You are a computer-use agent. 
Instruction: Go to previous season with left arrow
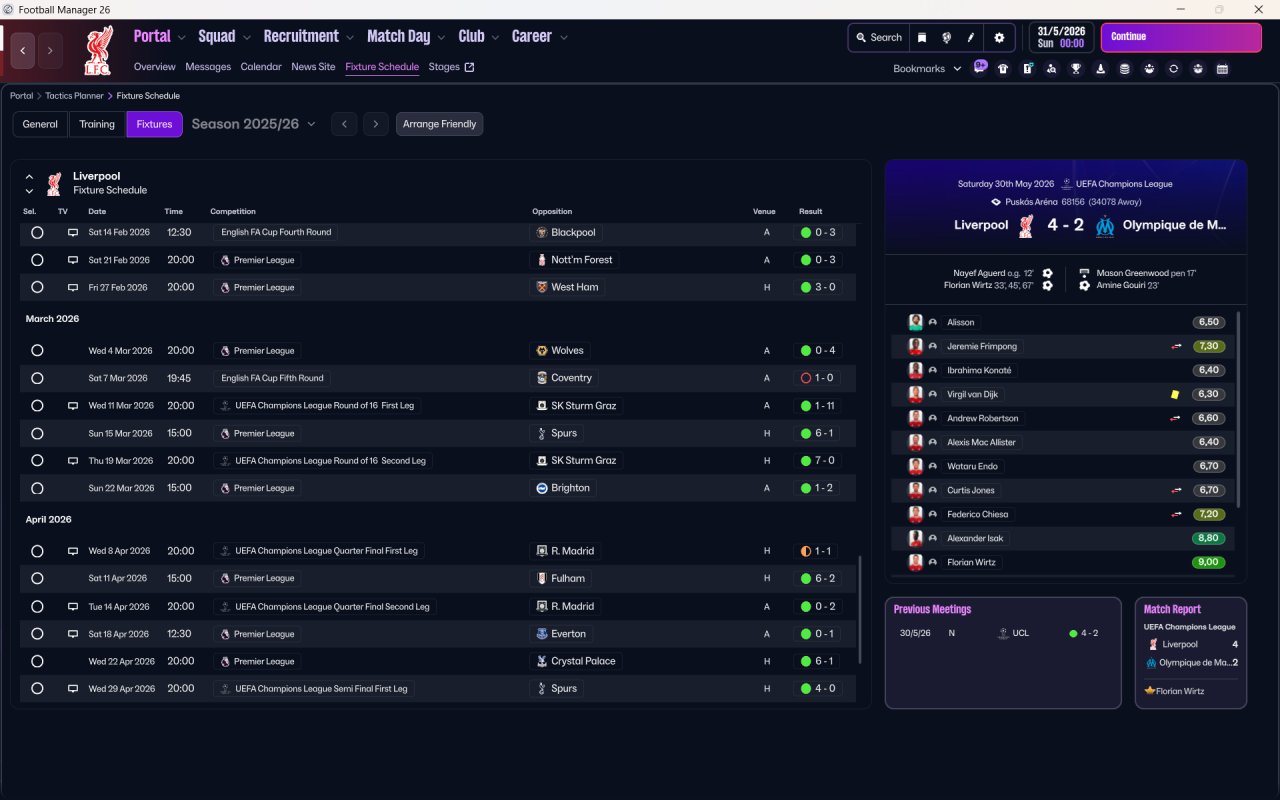coord(344,124)
